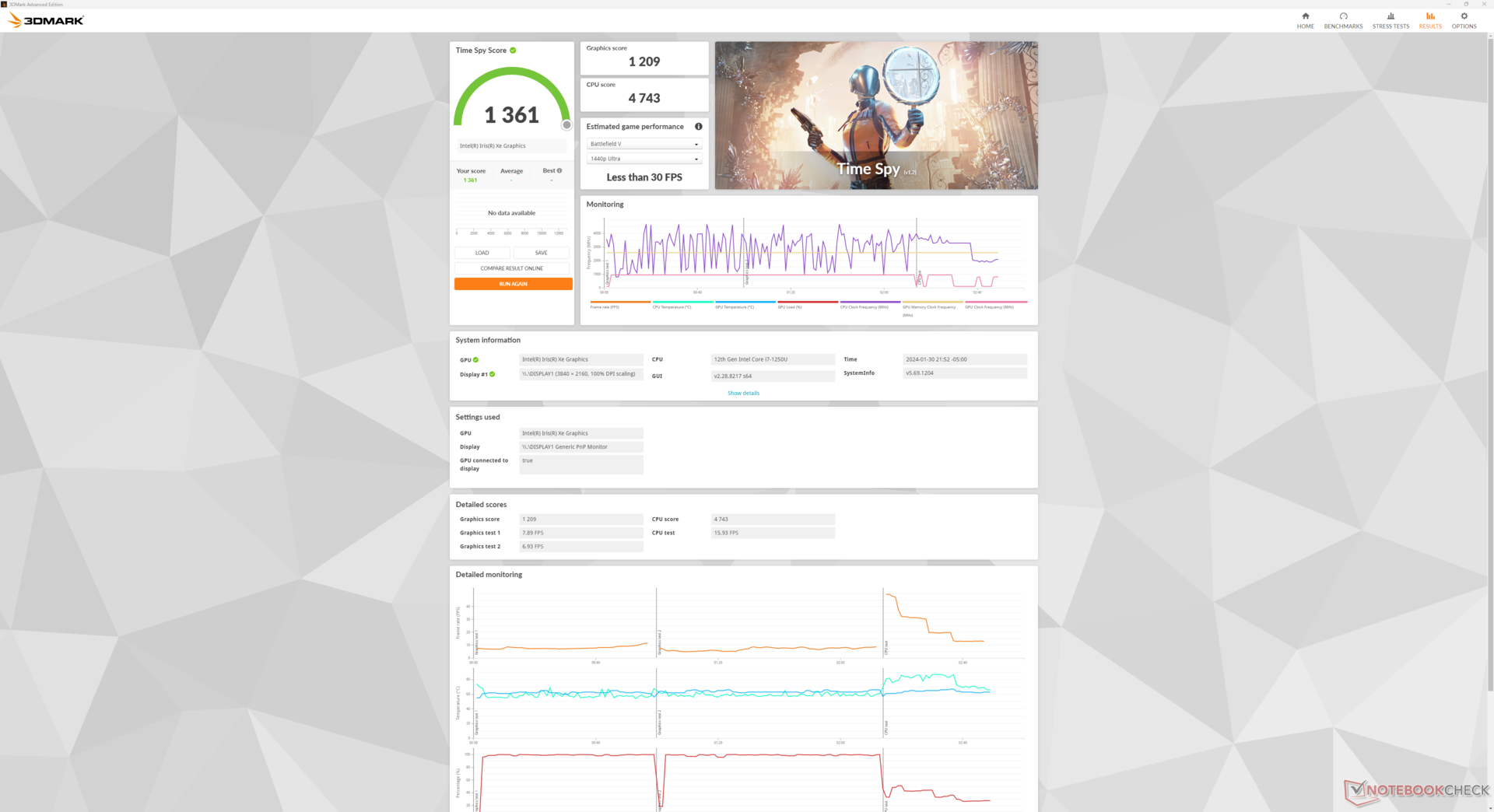Image resolution: width=1494 pixels, height=812 pixels.
Task: Click COMPARE RESULT ONLINE button
Action: pyautogui.click(x=512, y=268)
